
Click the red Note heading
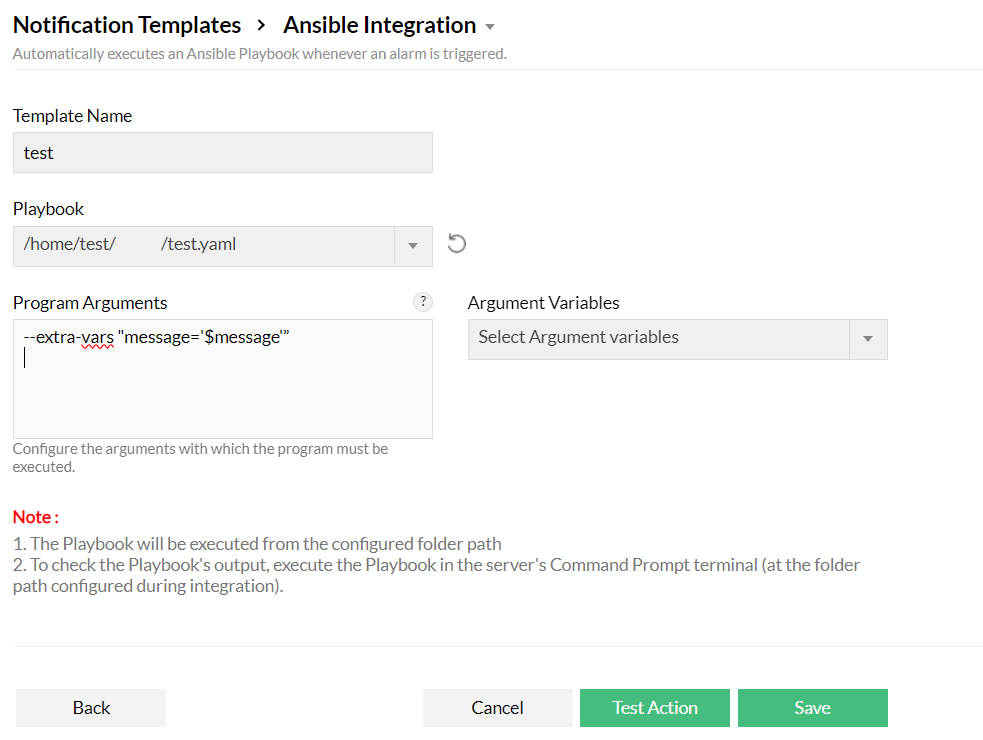36,517
